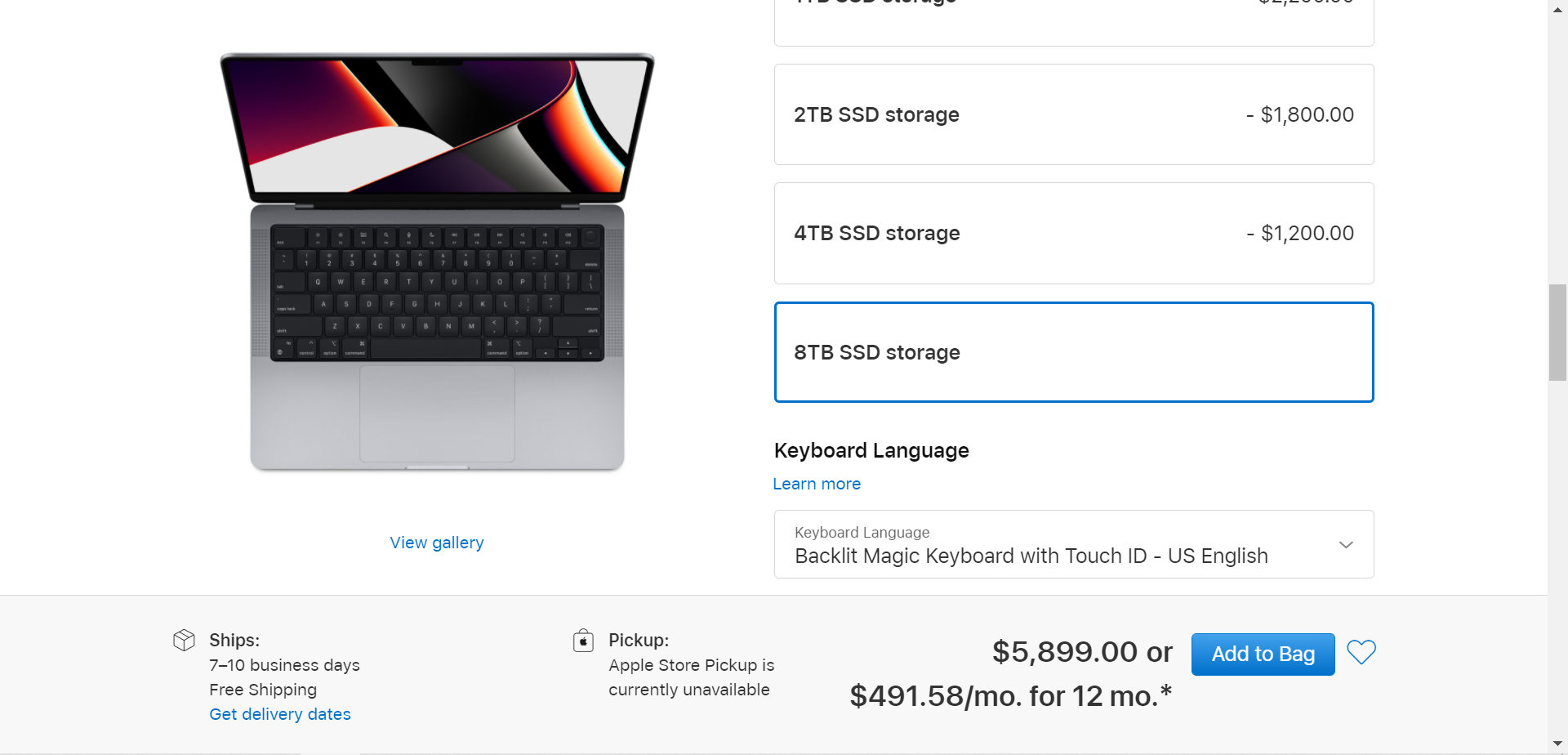Click the MacBook Pro product image
Screen dimensions: 1568x755
click(437, 261)
